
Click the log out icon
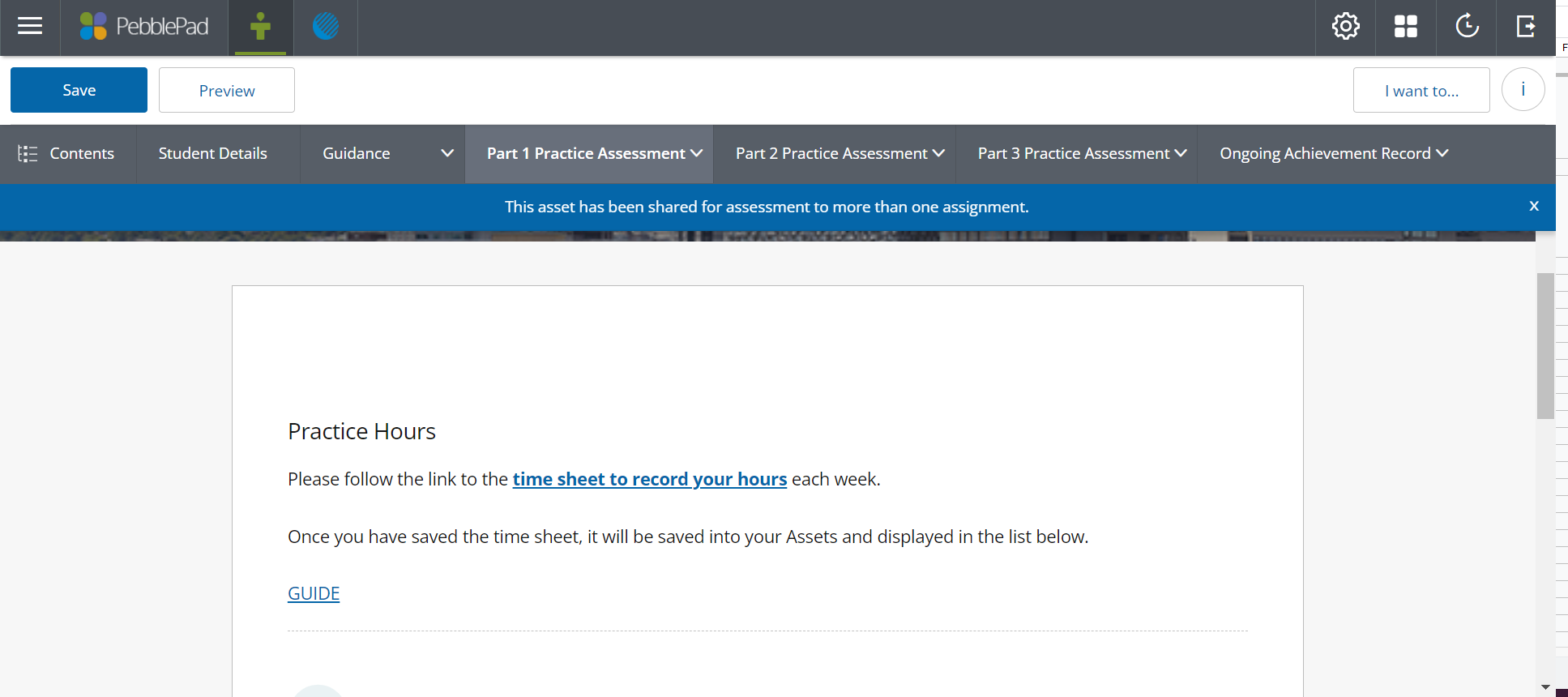pyautogui.click(x=1526, y=27)
